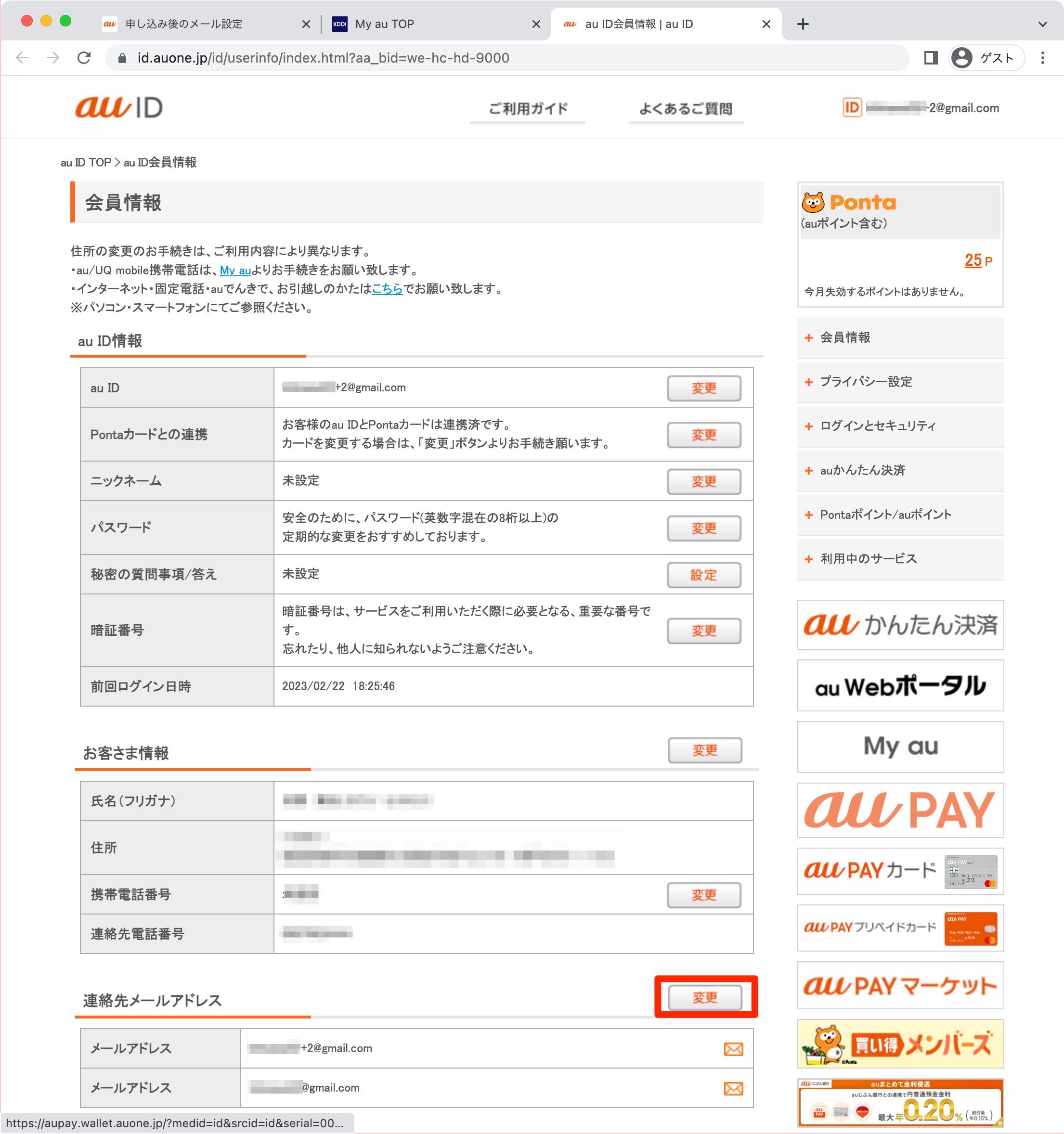This screenshot has height=1134, width=1064.
Task: Click 変更 for 携帯電話番号
Action: tap(704, 895)
